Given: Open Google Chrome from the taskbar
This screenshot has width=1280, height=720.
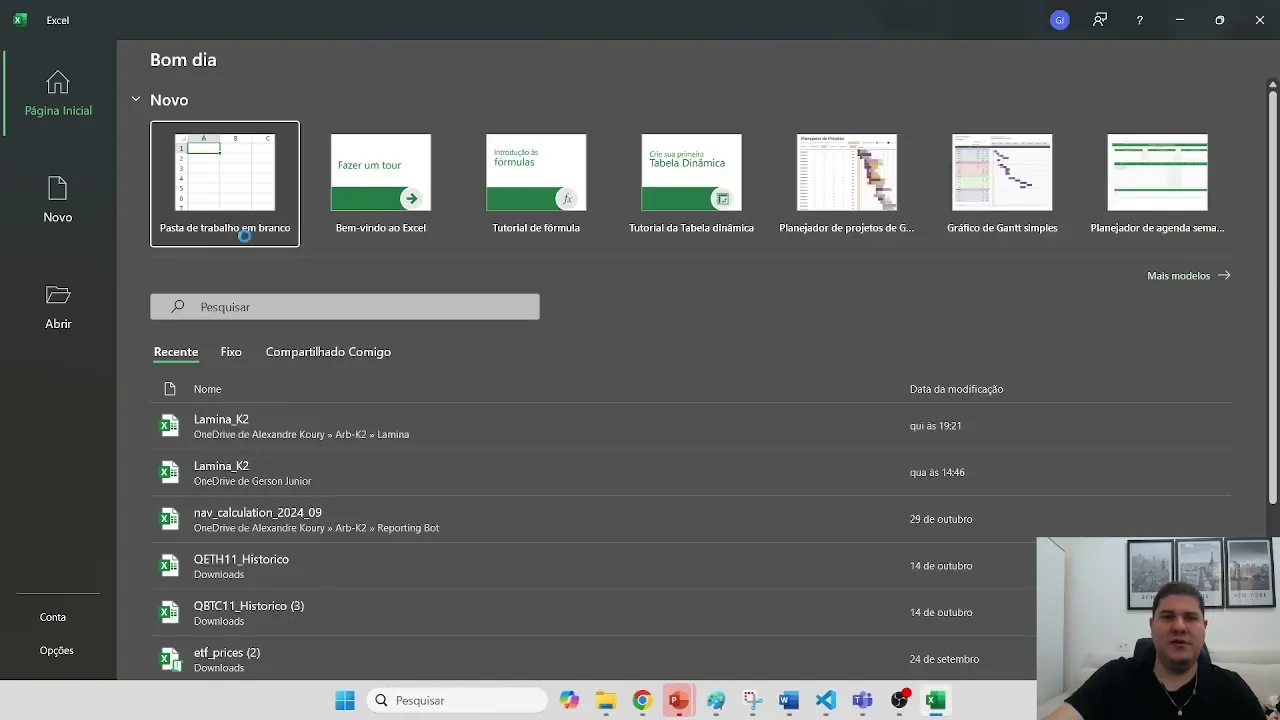Looking at the screenshot, I should [642, 700].
